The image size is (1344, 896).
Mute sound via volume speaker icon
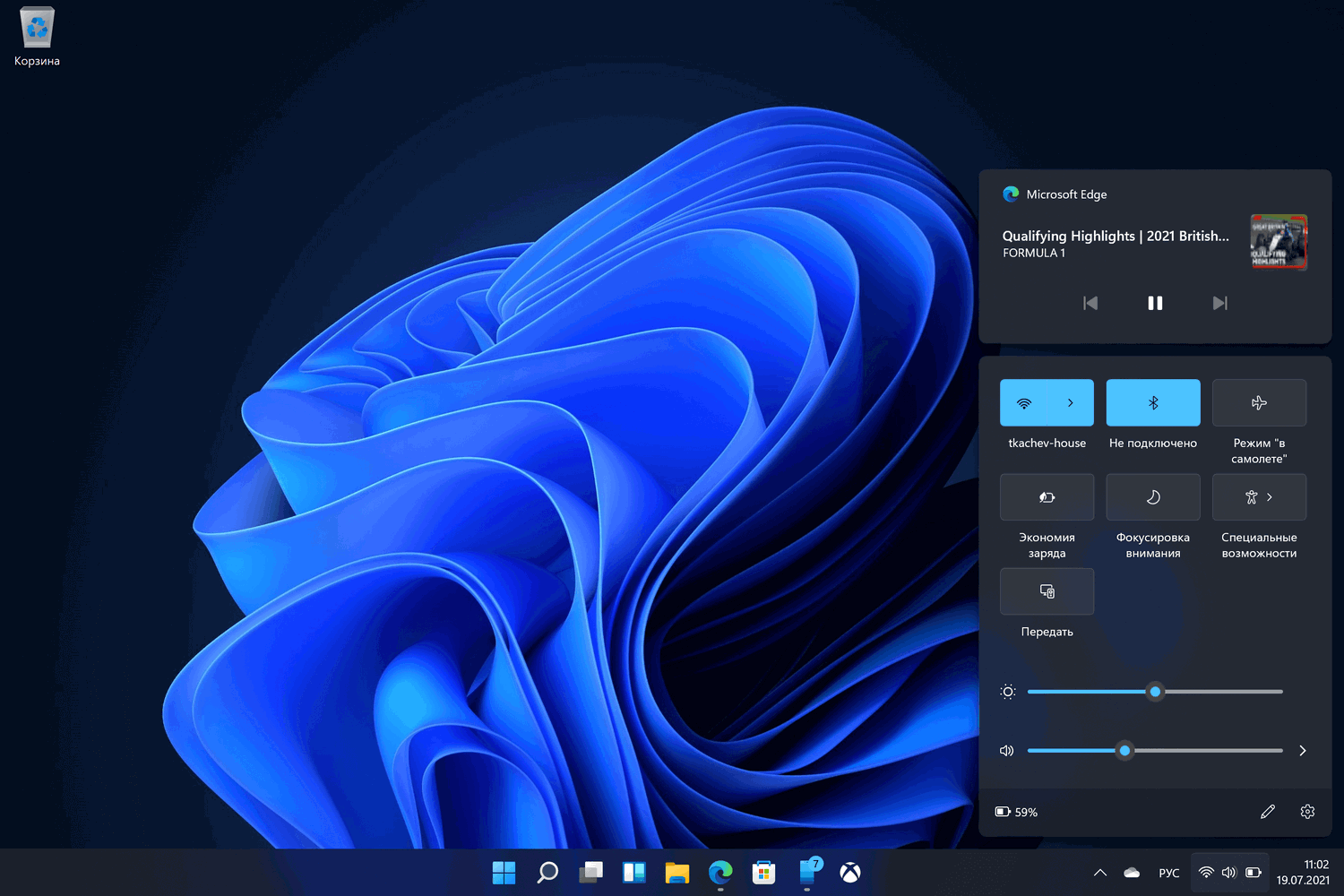[x=1007, y=751]
